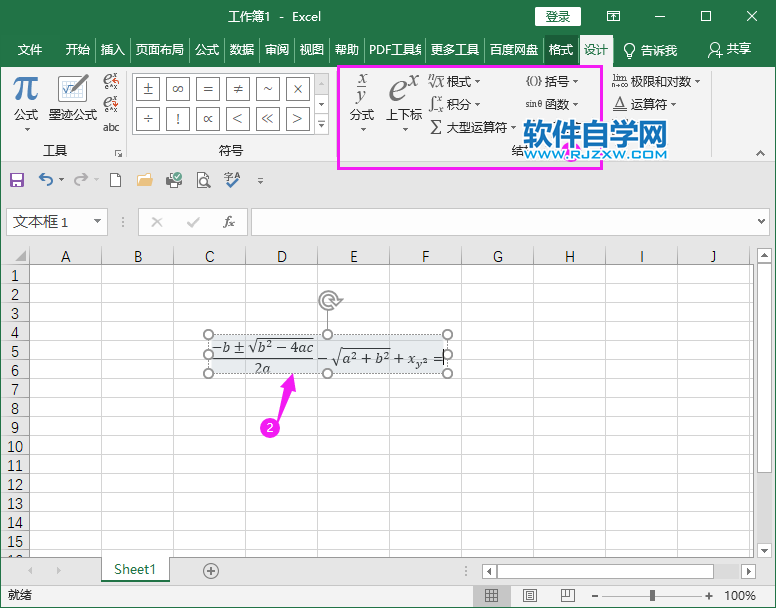Expand the formula bar
The height and width of the screenshot is (608, 776).
click(762, 221)
